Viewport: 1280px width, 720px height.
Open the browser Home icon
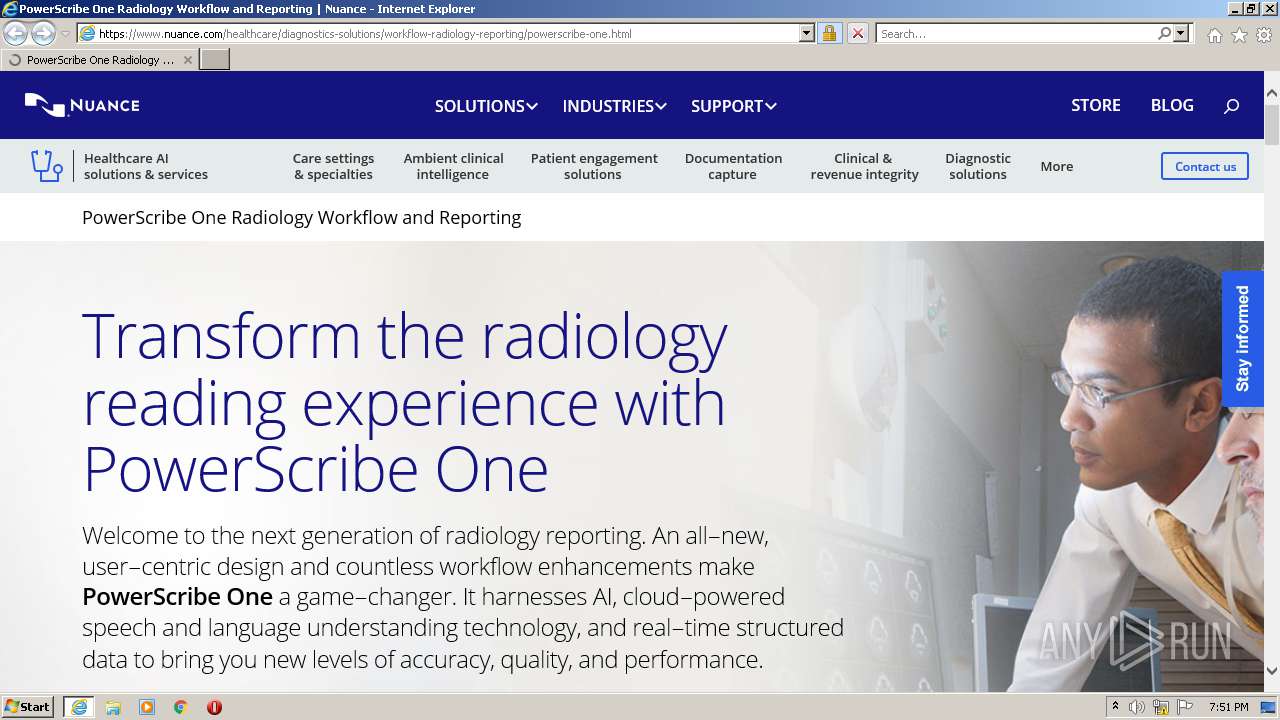coord(1214,34)
